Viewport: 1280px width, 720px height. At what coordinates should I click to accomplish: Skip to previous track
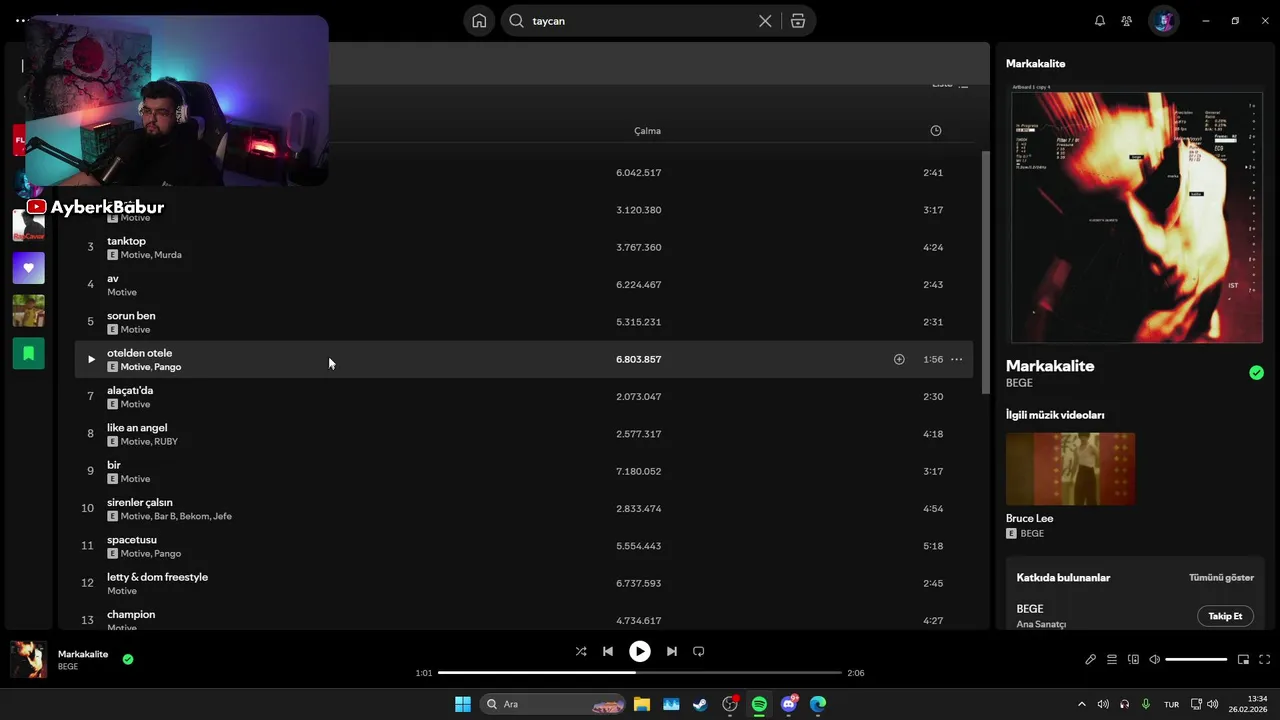click(x=607, y=651)
